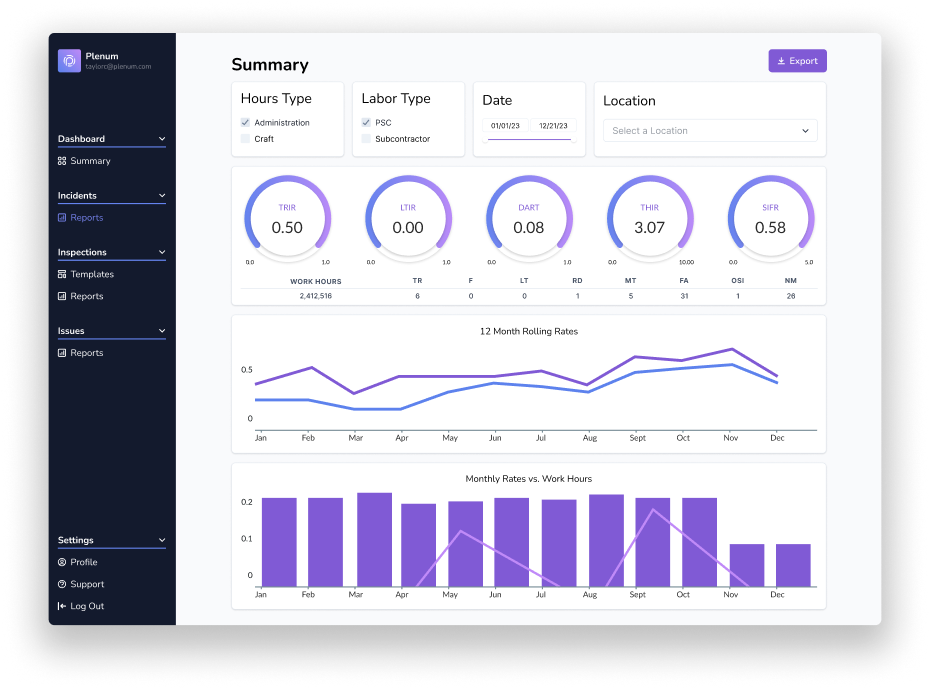Collapse the Settings section chevron
This screenshot has width=930, height=690.
[162, 540]
